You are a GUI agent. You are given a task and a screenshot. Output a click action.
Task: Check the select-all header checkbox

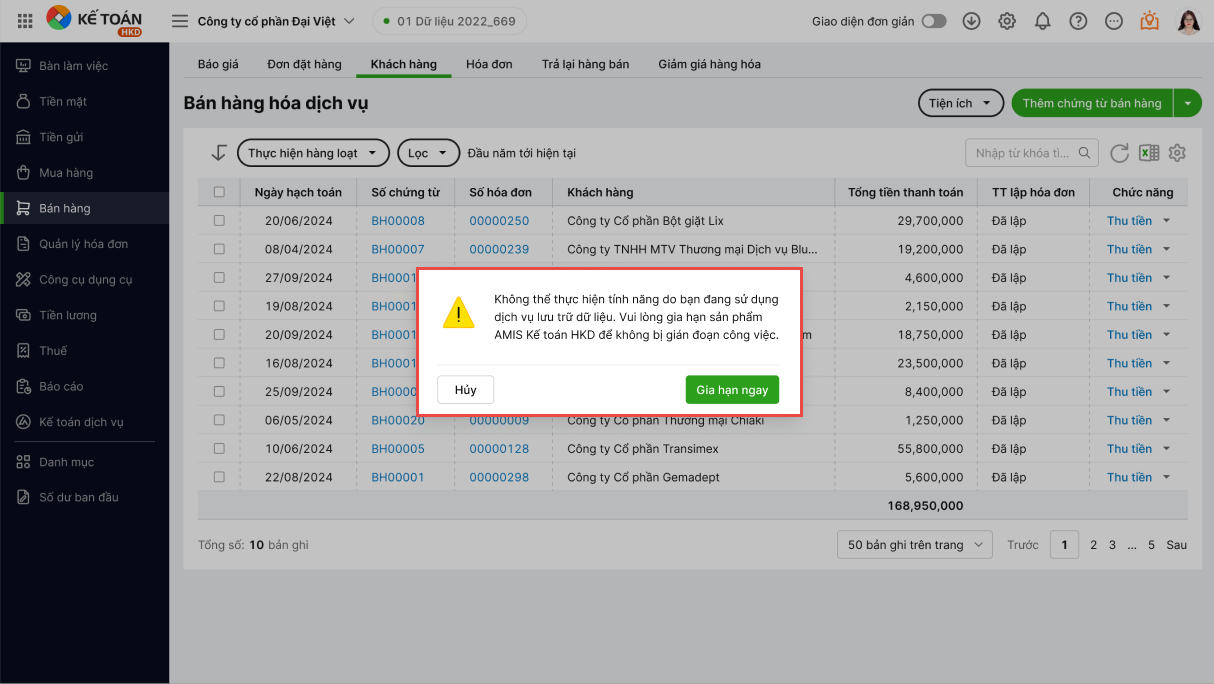click(219, 192)
